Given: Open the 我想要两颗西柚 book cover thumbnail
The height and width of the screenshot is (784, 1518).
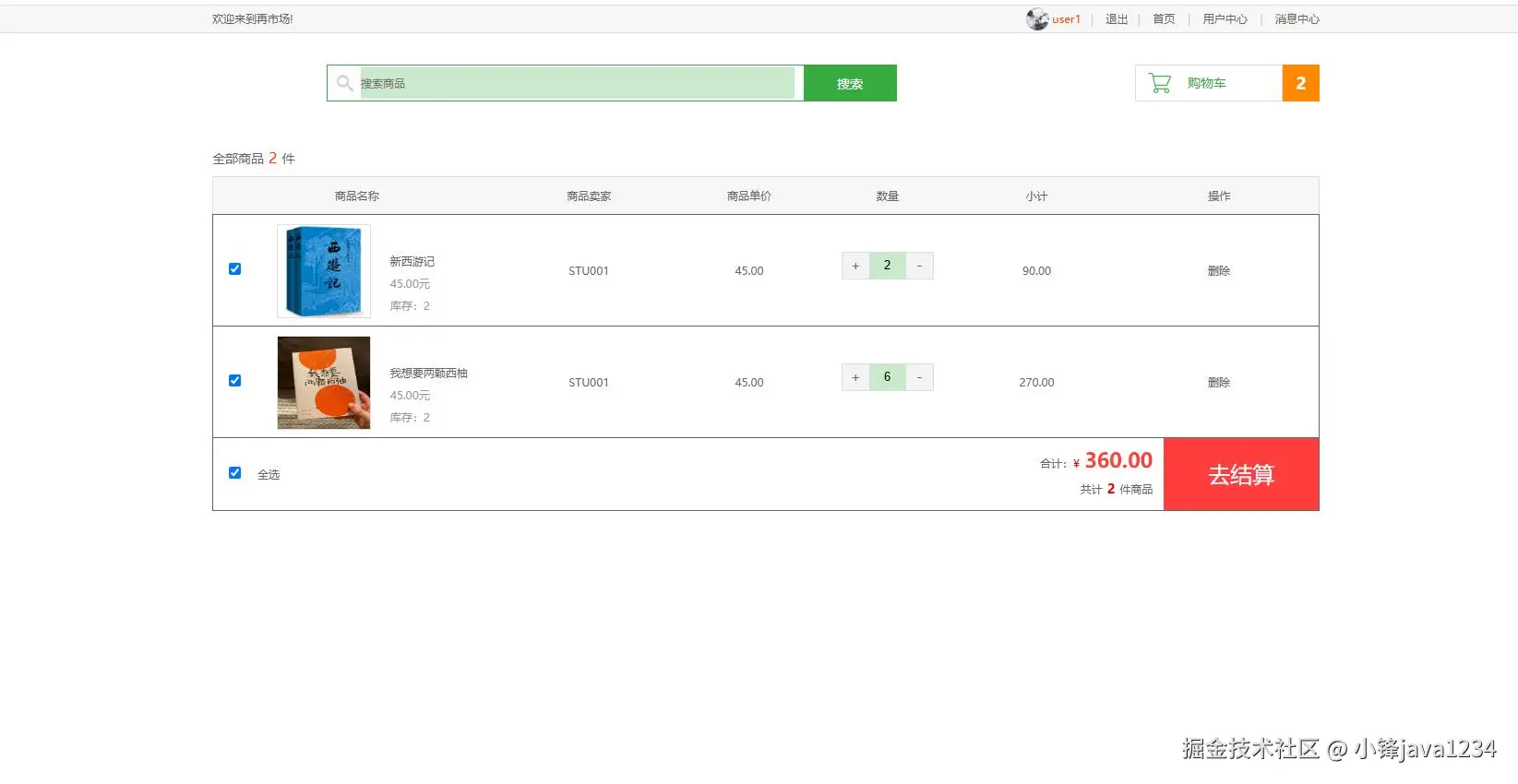Looking at the screenshot, I should (324, 383).
